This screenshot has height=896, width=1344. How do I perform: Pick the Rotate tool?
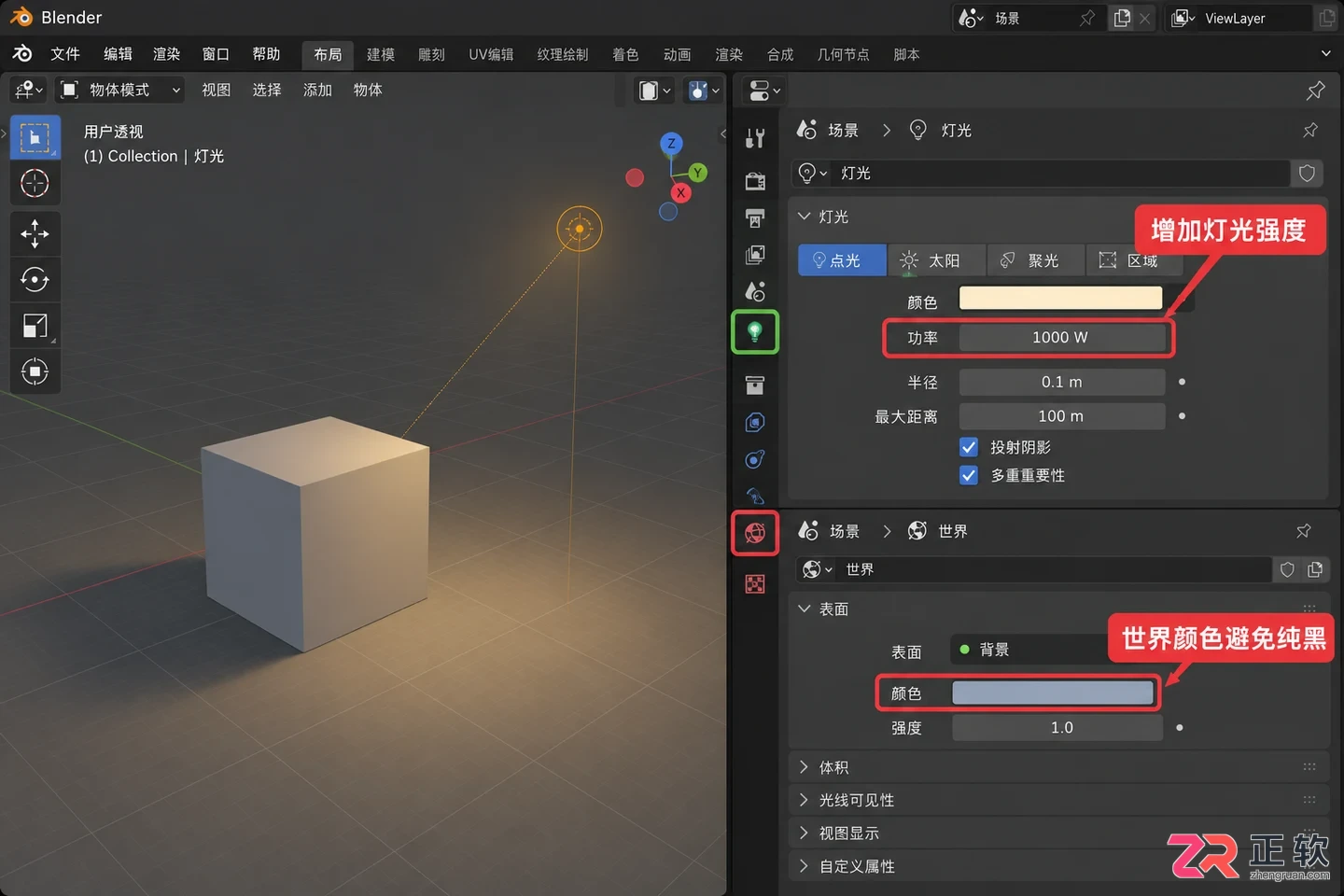click(x=35, y=279)
